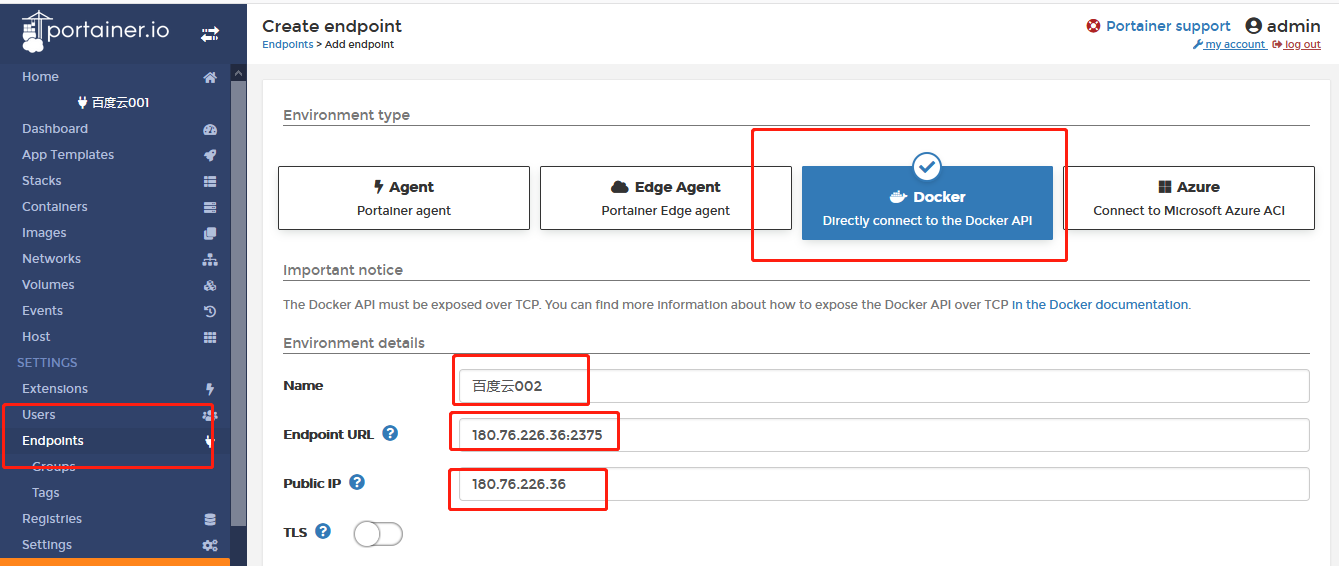Image resolution: width=1339 pixels, height=566 pixels.
Task: Click the sidebar scroll up arrow
Action: tap(238, 73)
